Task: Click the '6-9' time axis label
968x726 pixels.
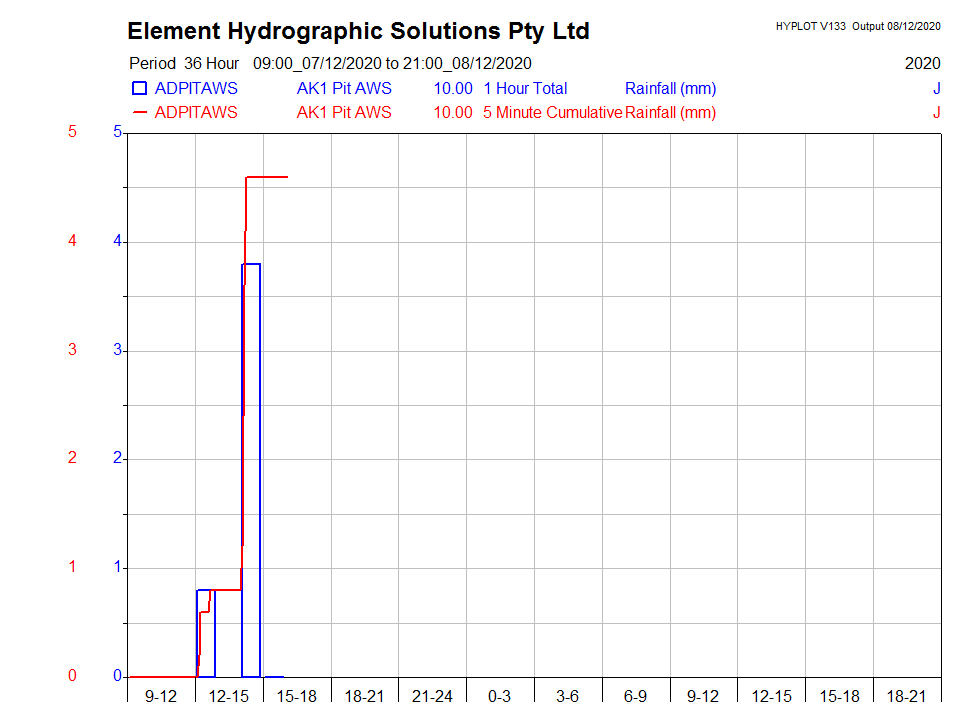Action: tap(635, 696)
